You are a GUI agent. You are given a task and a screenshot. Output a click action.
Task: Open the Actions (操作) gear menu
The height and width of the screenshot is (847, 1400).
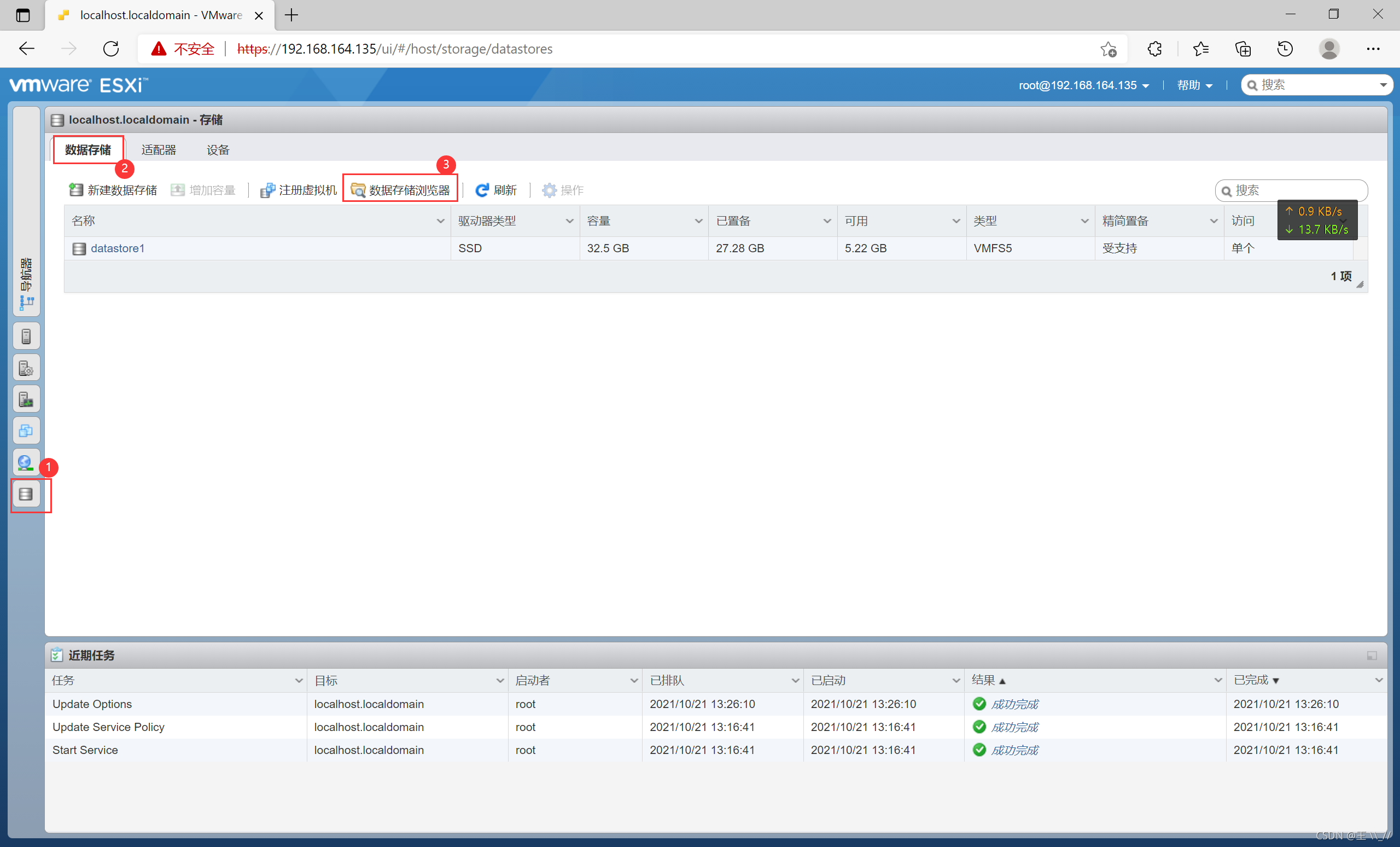563,190
